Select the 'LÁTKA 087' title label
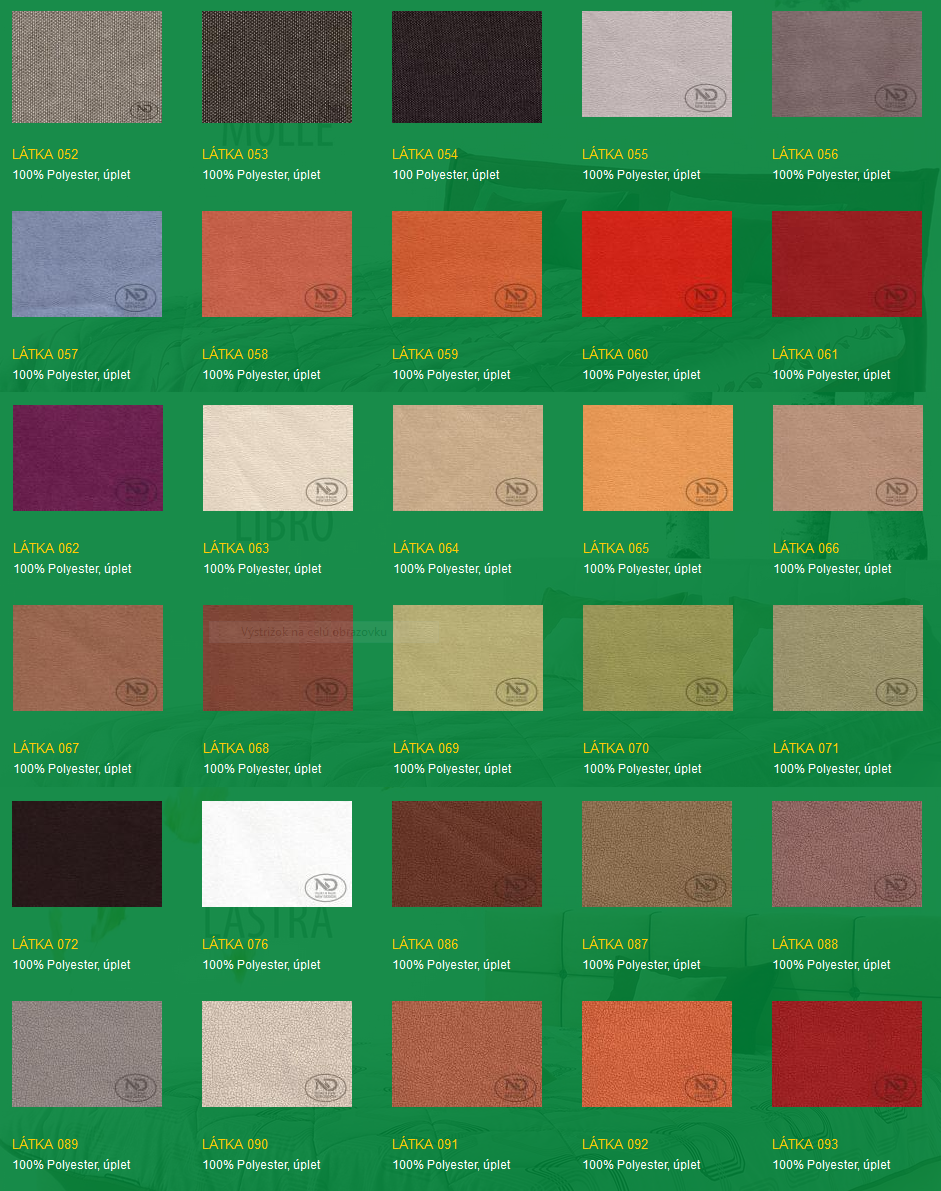 tap(615, 944)
